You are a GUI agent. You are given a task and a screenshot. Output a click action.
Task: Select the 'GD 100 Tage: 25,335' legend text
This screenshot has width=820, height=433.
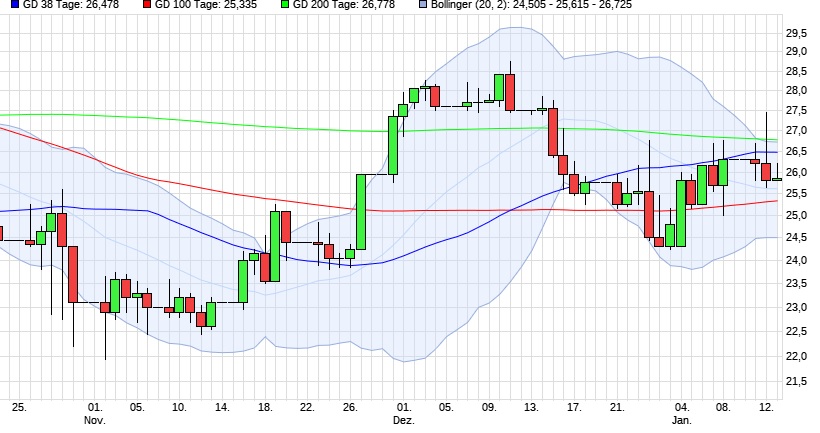pyautogui.click(x=207, y=5)
